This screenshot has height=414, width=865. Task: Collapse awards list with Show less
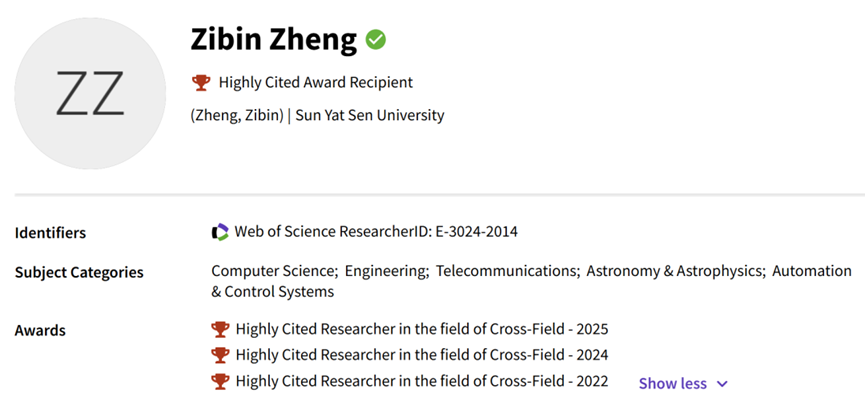pyautogui.click(x=672, y=383)
